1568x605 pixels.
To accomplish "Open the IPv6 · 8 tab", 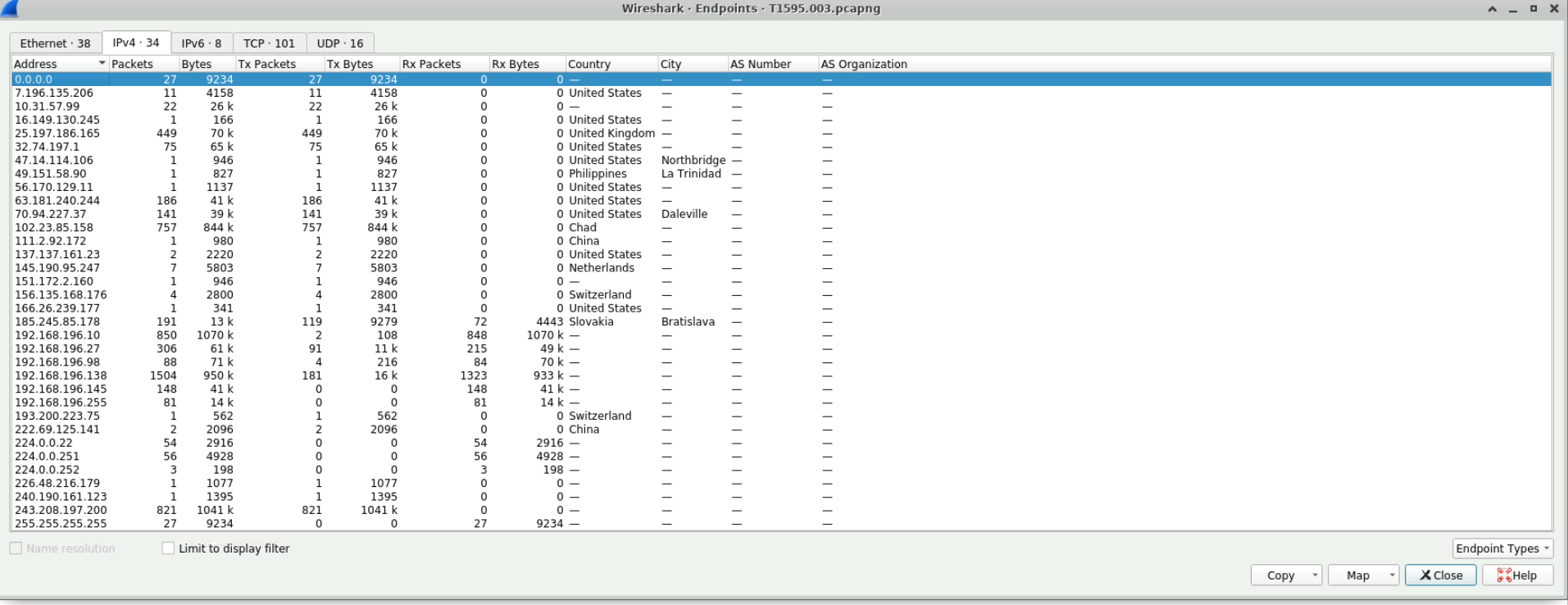I will click(202, 43).
